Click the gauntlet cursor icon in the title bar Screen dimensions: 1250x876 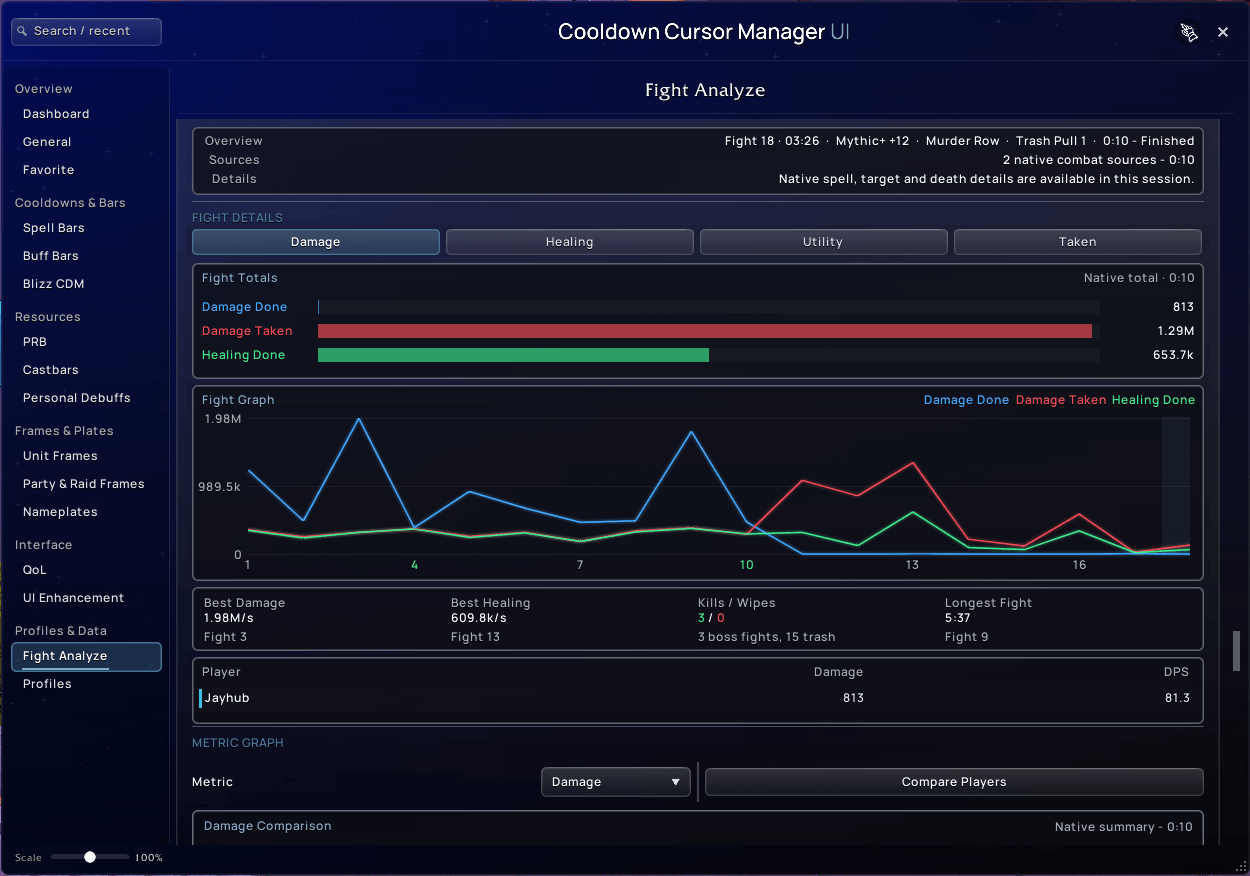point(1188,32)
